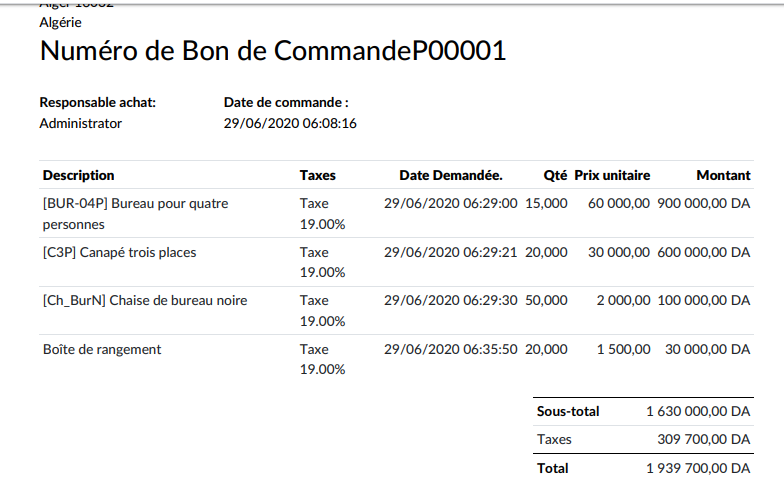Select the Chaise de bureau noire line
The image size is (784, 494).
(145, 300)
